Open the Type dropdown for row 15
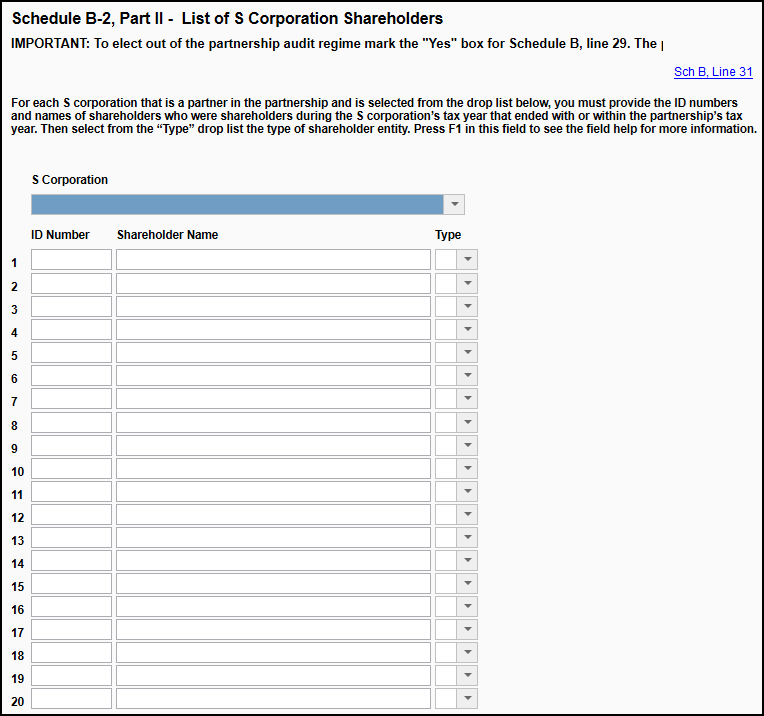 click(467, 584)
